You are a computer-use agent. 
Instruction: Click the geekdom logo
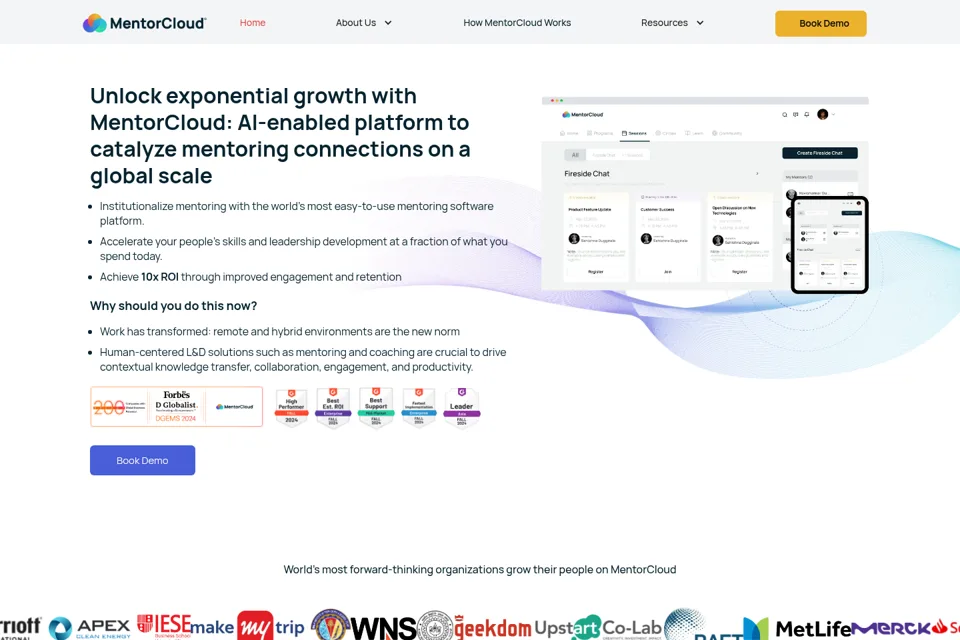click(493, 628)
